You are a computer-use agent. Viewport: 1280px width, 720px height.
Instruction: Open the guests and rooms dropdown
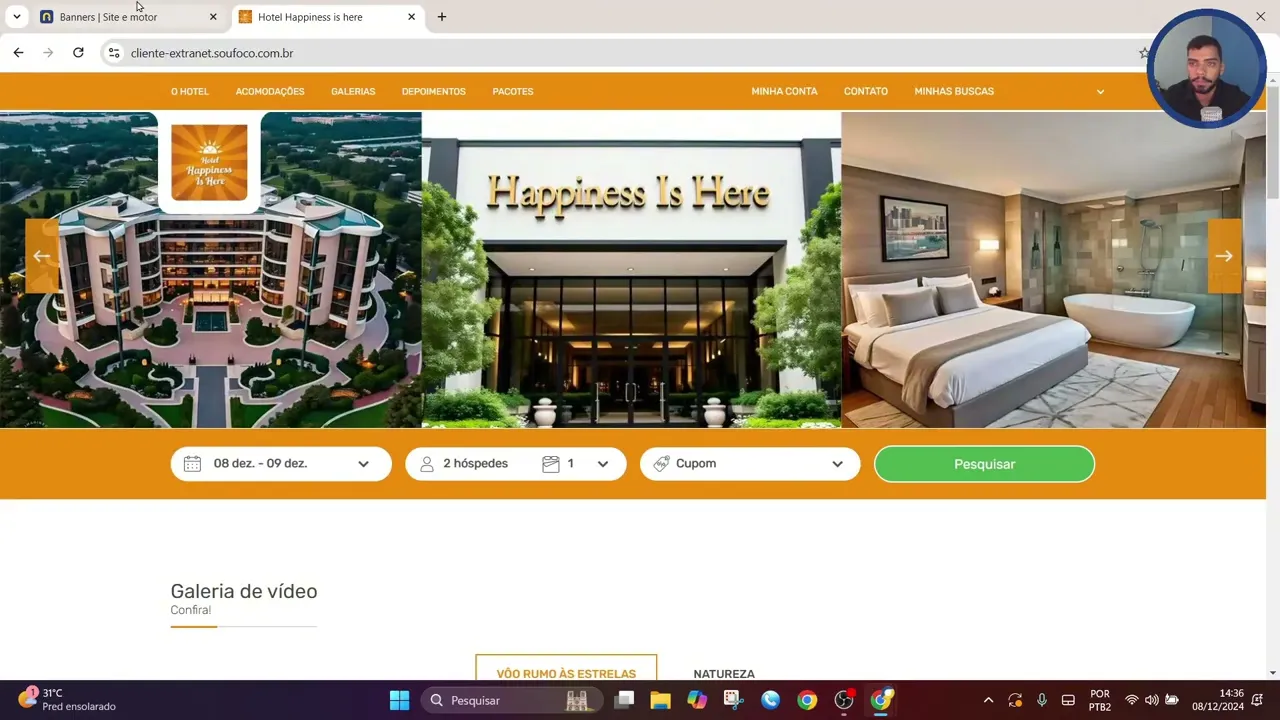(x=516, y=464)
